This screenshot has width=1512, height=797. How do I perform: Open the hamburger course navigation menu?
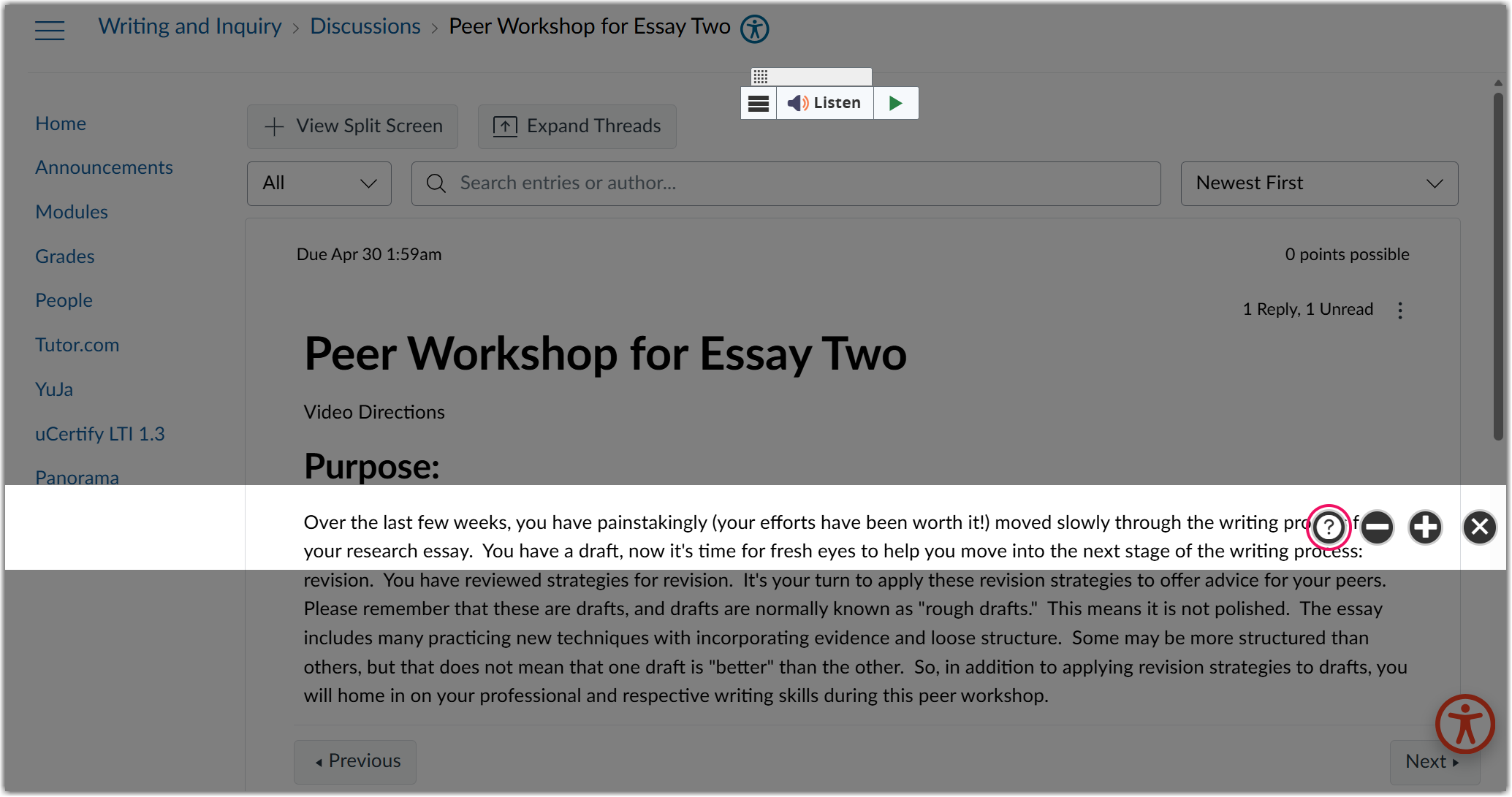pyautogui.click(x=50, y=30)
